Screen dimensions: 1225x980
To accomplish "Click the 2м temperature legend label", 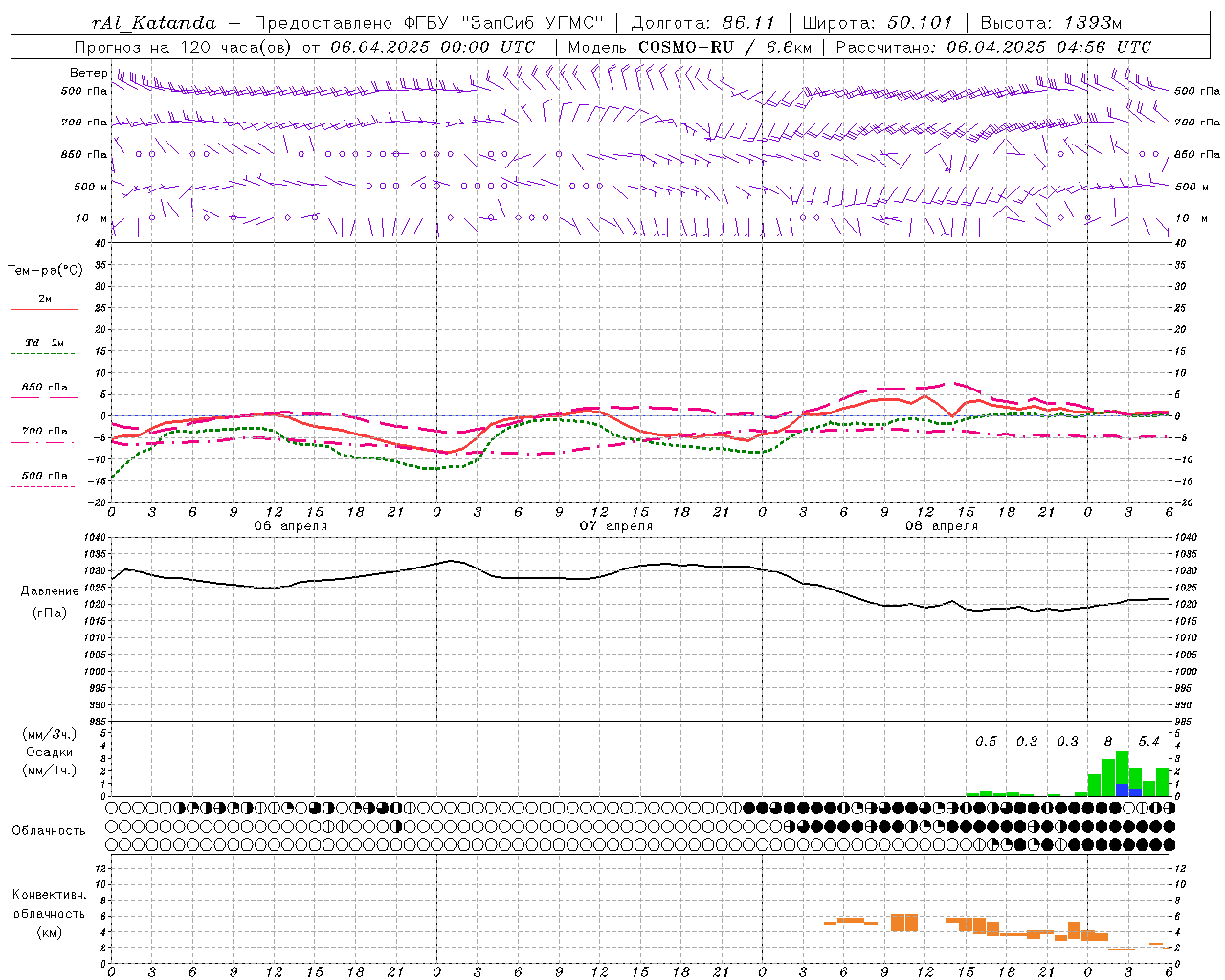I will (45, 299).
